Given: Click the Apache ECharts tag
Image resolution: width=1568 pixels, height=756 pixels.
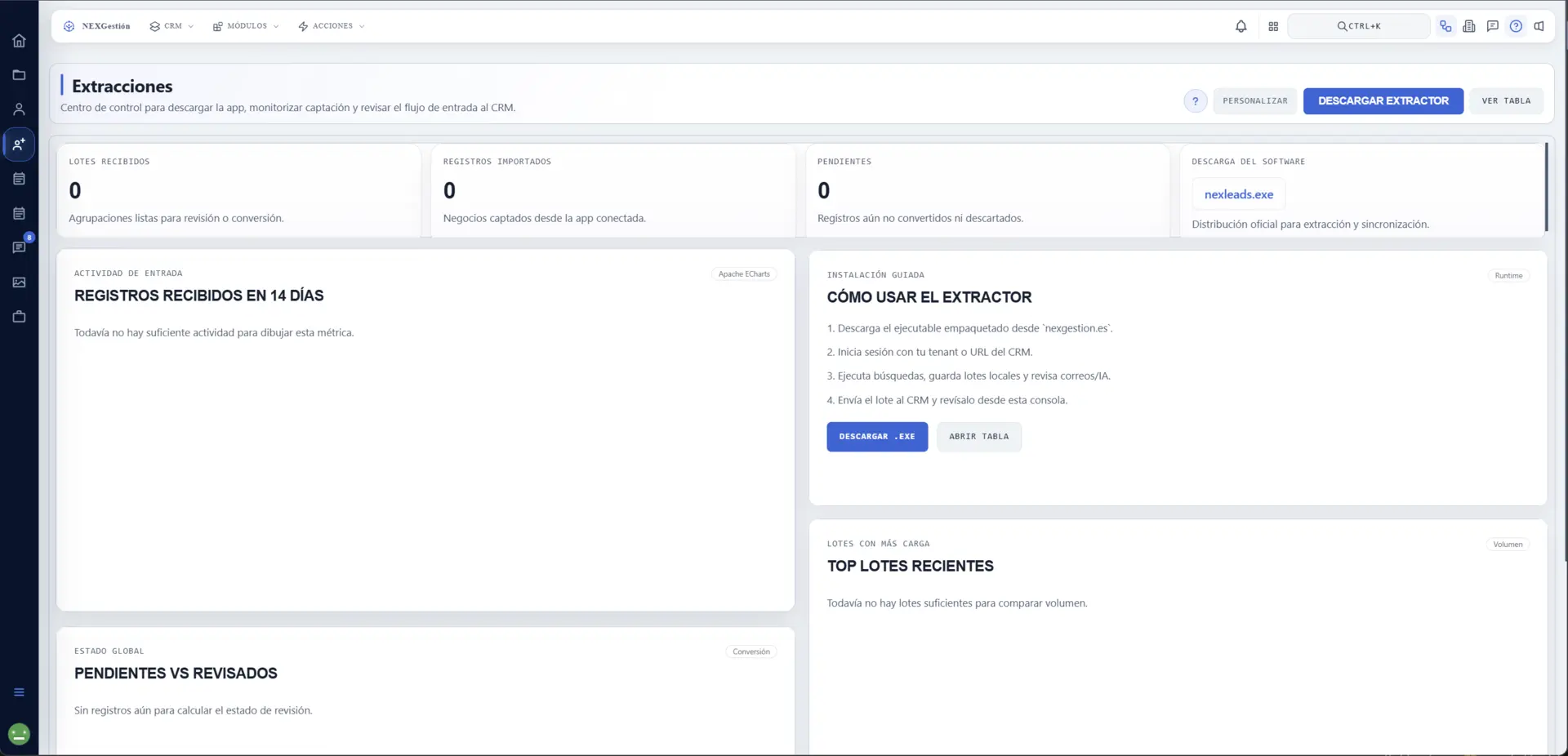Looking at the screenshot, I should 744,274.
